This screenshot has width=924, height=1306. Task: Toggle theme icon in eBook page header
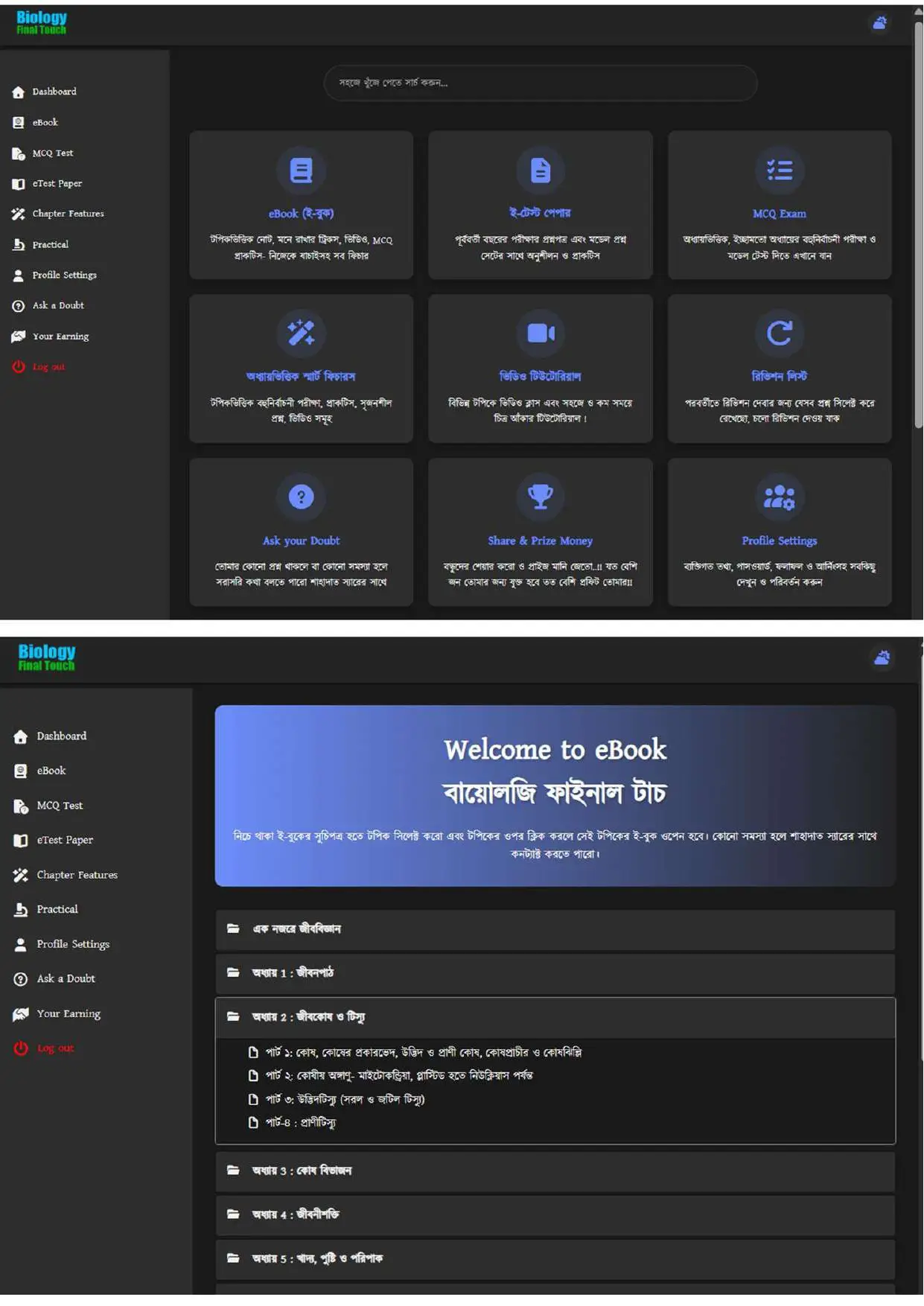882,657
